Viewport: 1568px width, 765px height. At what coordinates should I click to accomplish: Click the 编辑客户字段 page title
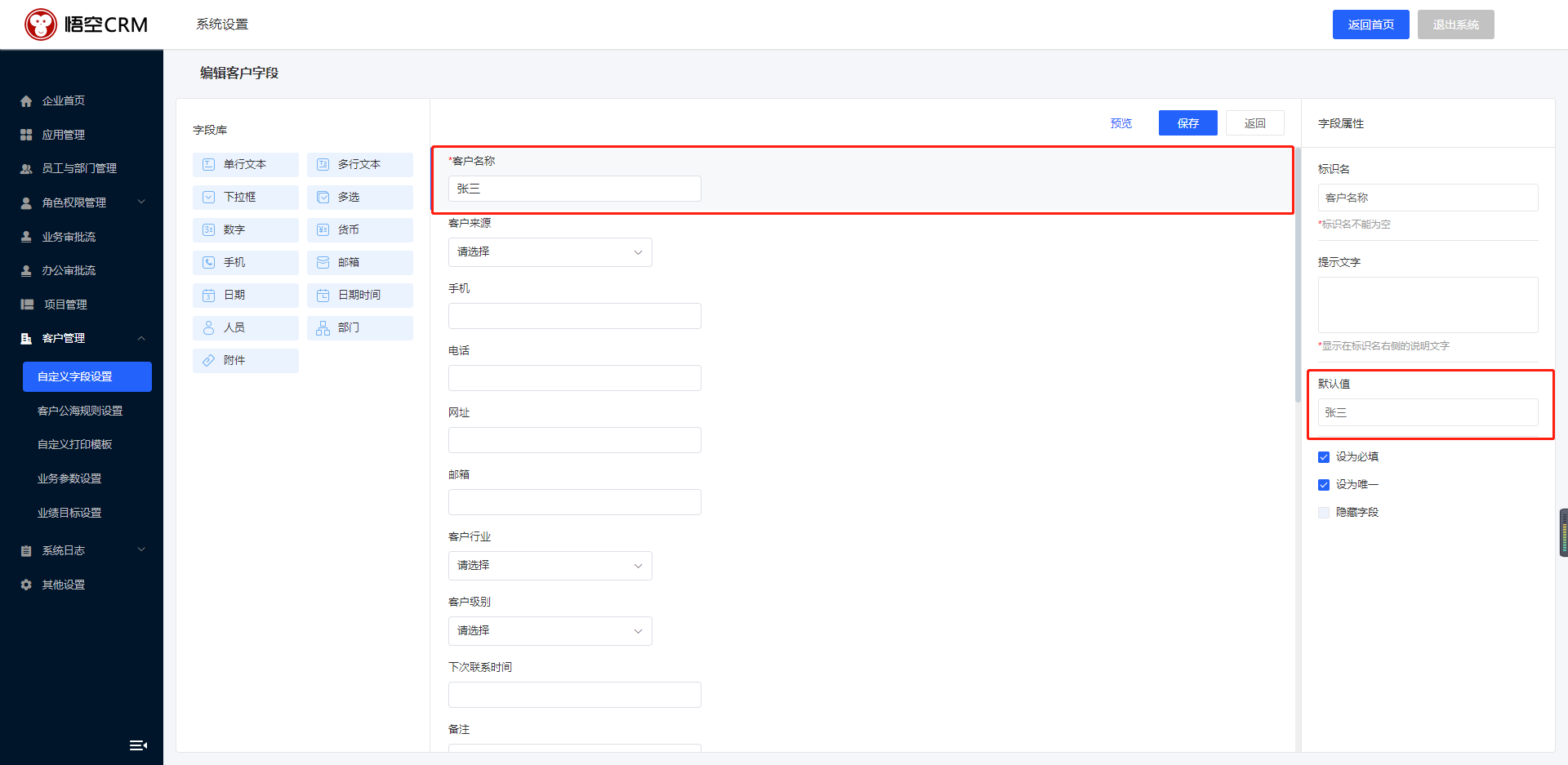coord(239,73)
